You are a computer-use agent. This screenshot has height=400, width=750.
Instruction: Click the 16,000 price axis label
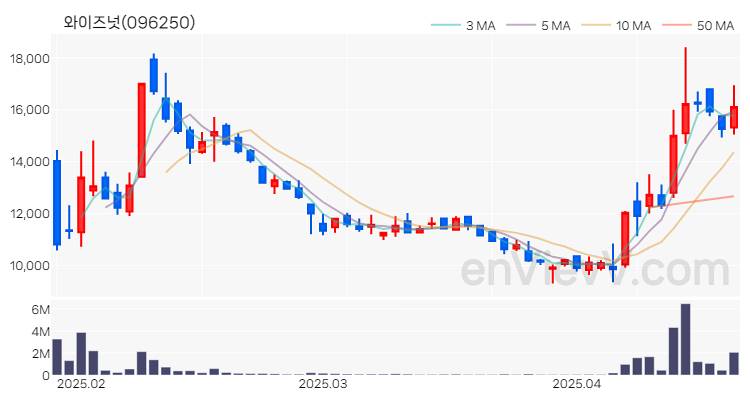click(x=30, y=110)
